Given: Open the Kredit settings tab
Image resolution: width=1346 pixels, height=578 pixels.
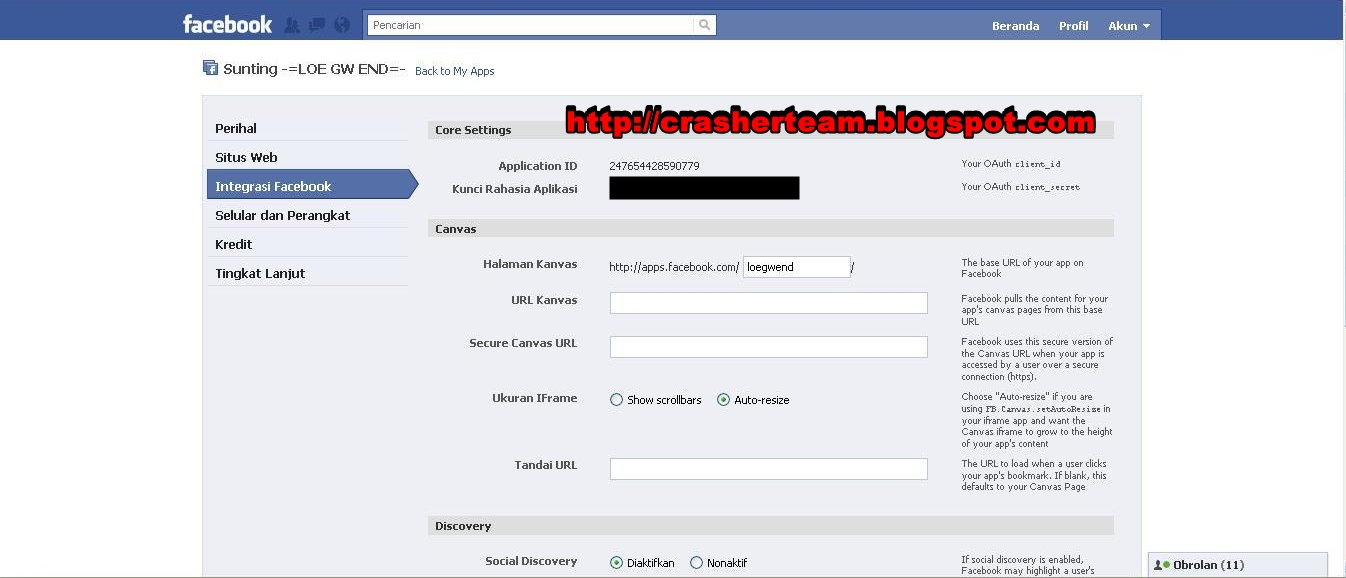Looking at the screenshot, I should [307, 244].
